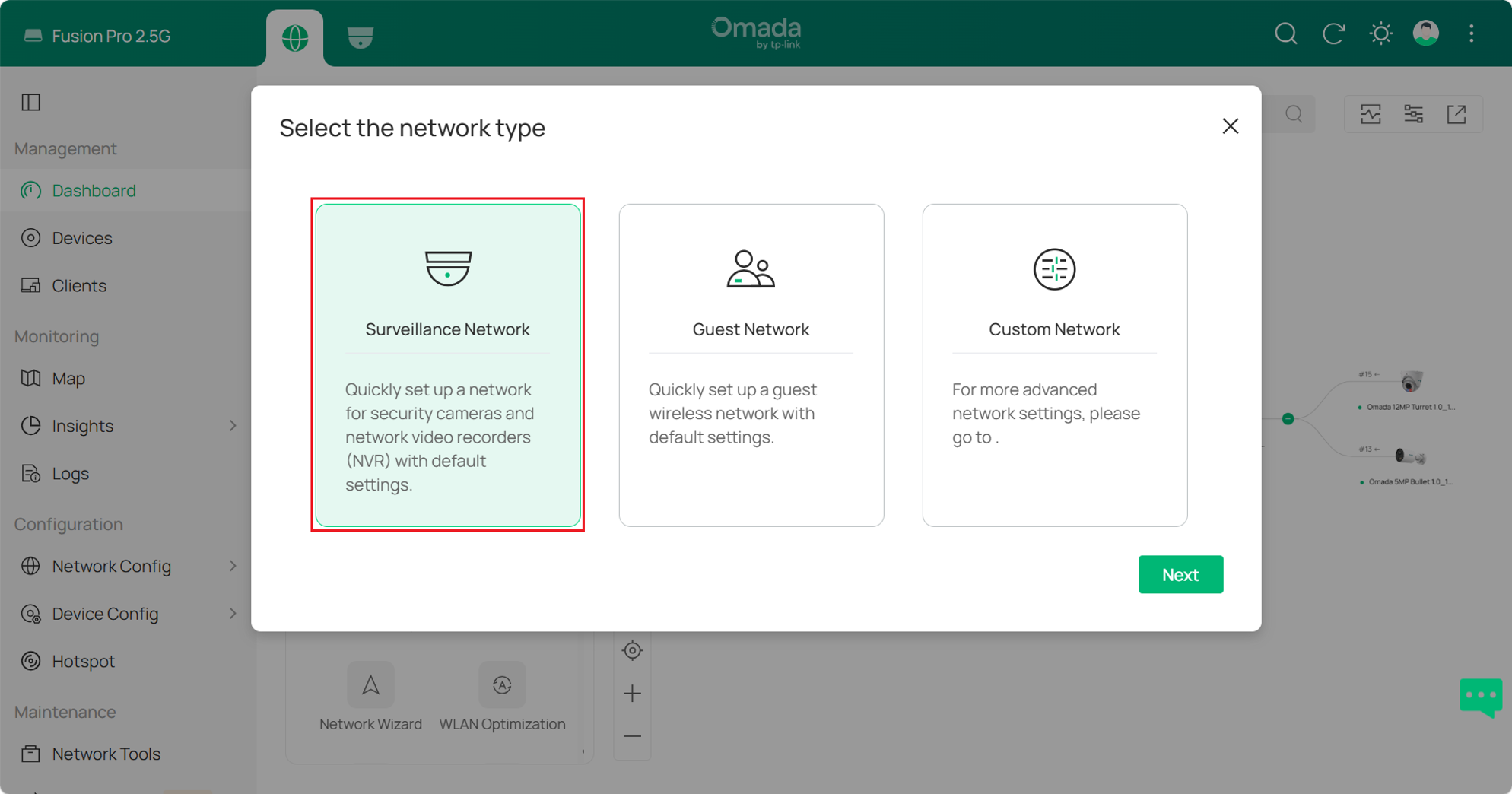The width and height of the screenshot is (1512, 794).
Task: Zoom out with the minus icon
Action: pyautogui.click(x=632, y=735)
